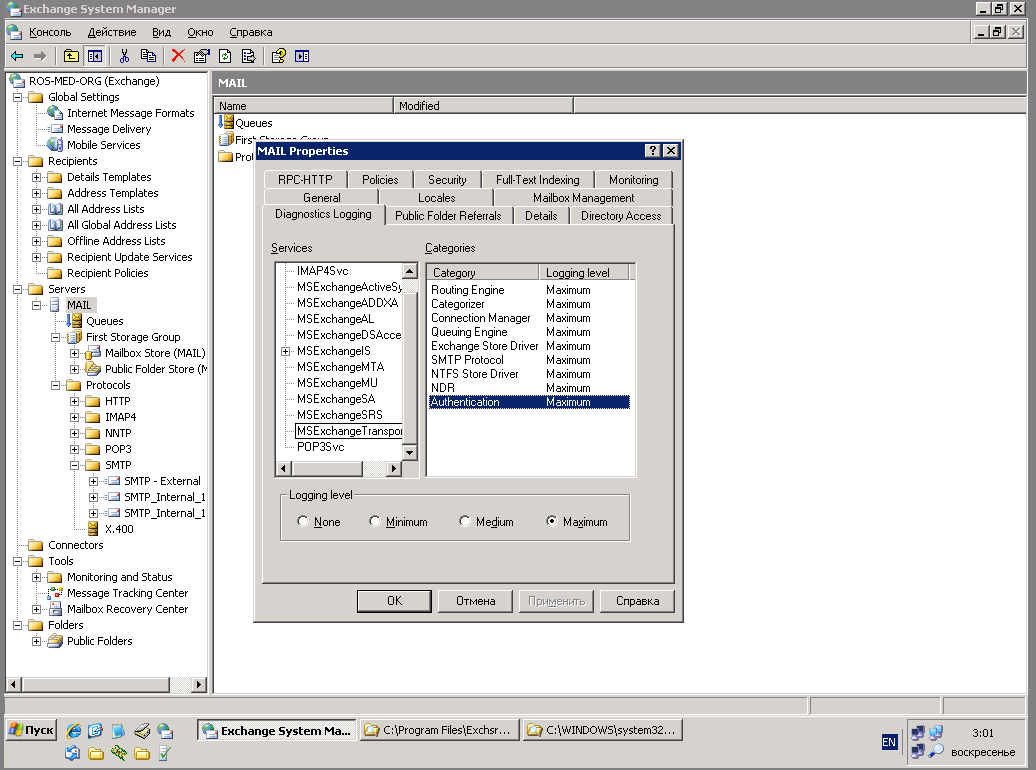Expand the Mailbox Store (MAIL) node
The image size is (1036, 770).
75,353
